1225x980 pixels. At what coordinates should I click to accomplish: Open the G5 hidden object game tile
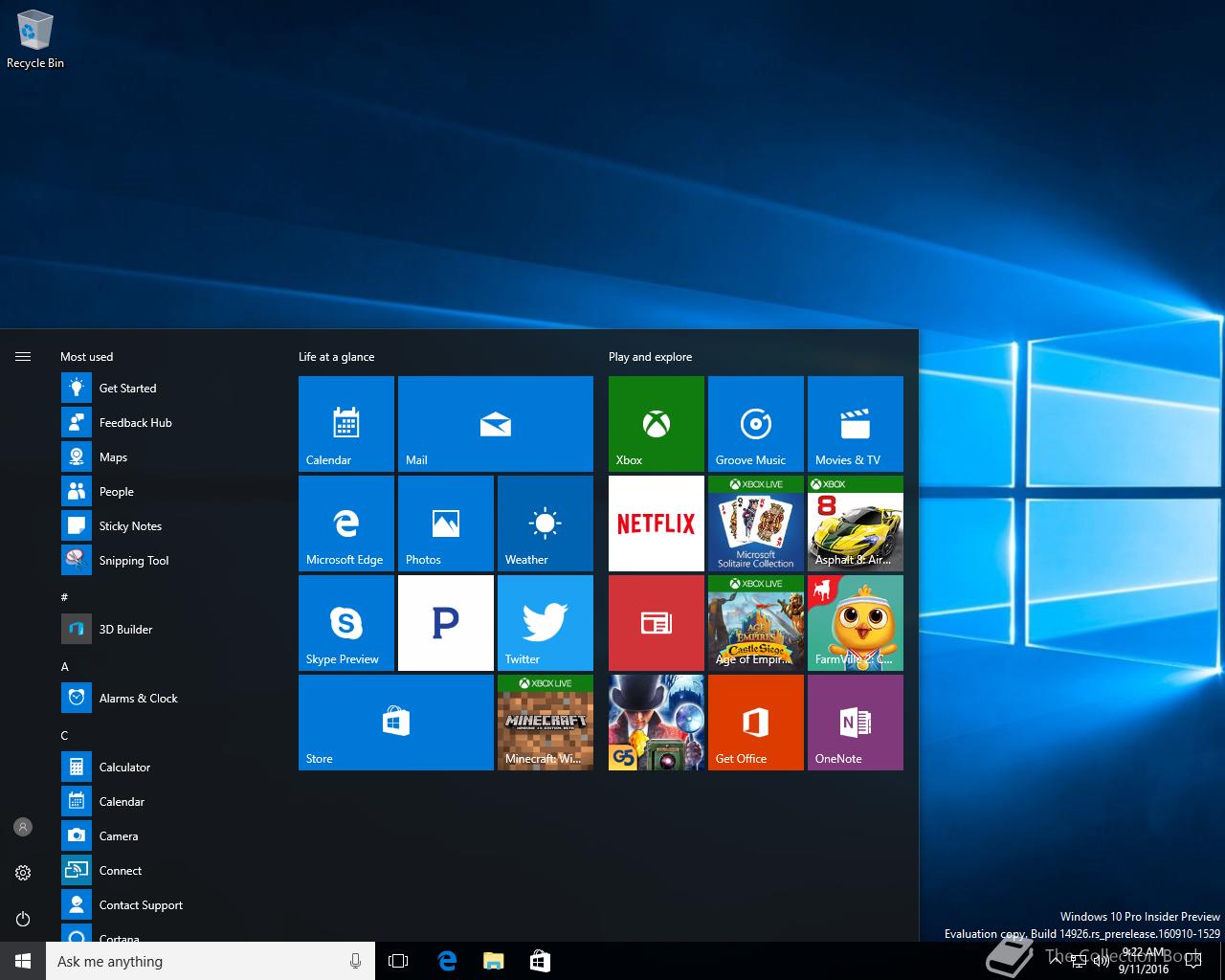click(657, 723)
